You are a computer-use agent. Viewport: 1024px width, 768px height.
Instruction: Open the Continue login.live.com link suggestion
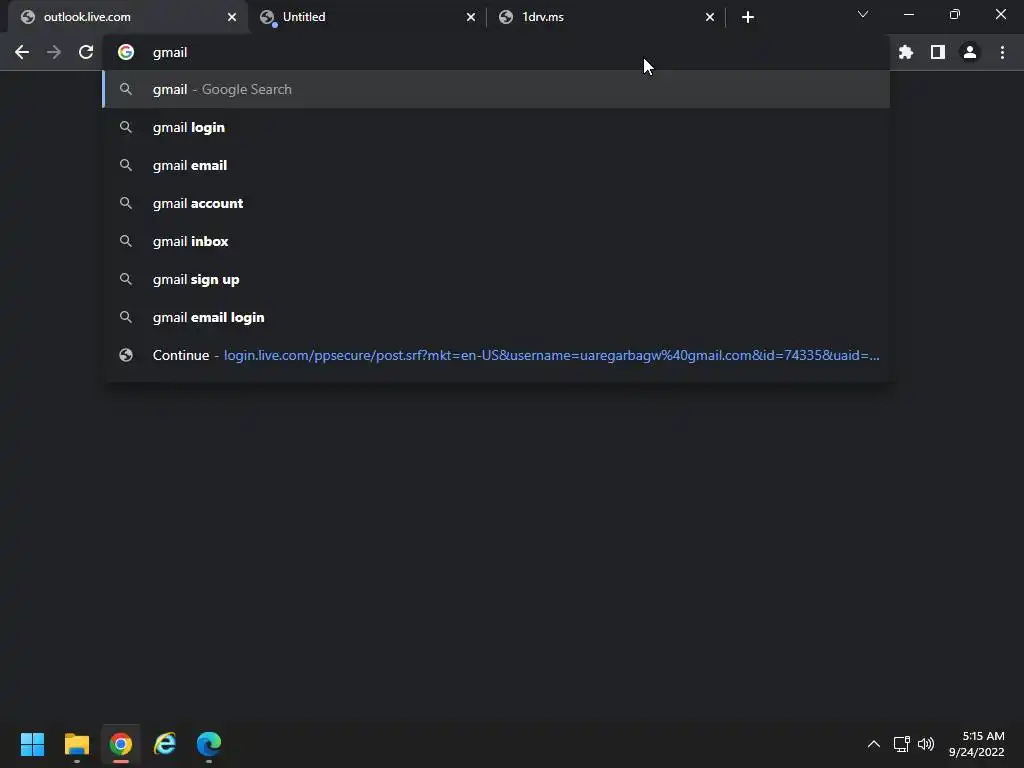click(x=496, y=355)
